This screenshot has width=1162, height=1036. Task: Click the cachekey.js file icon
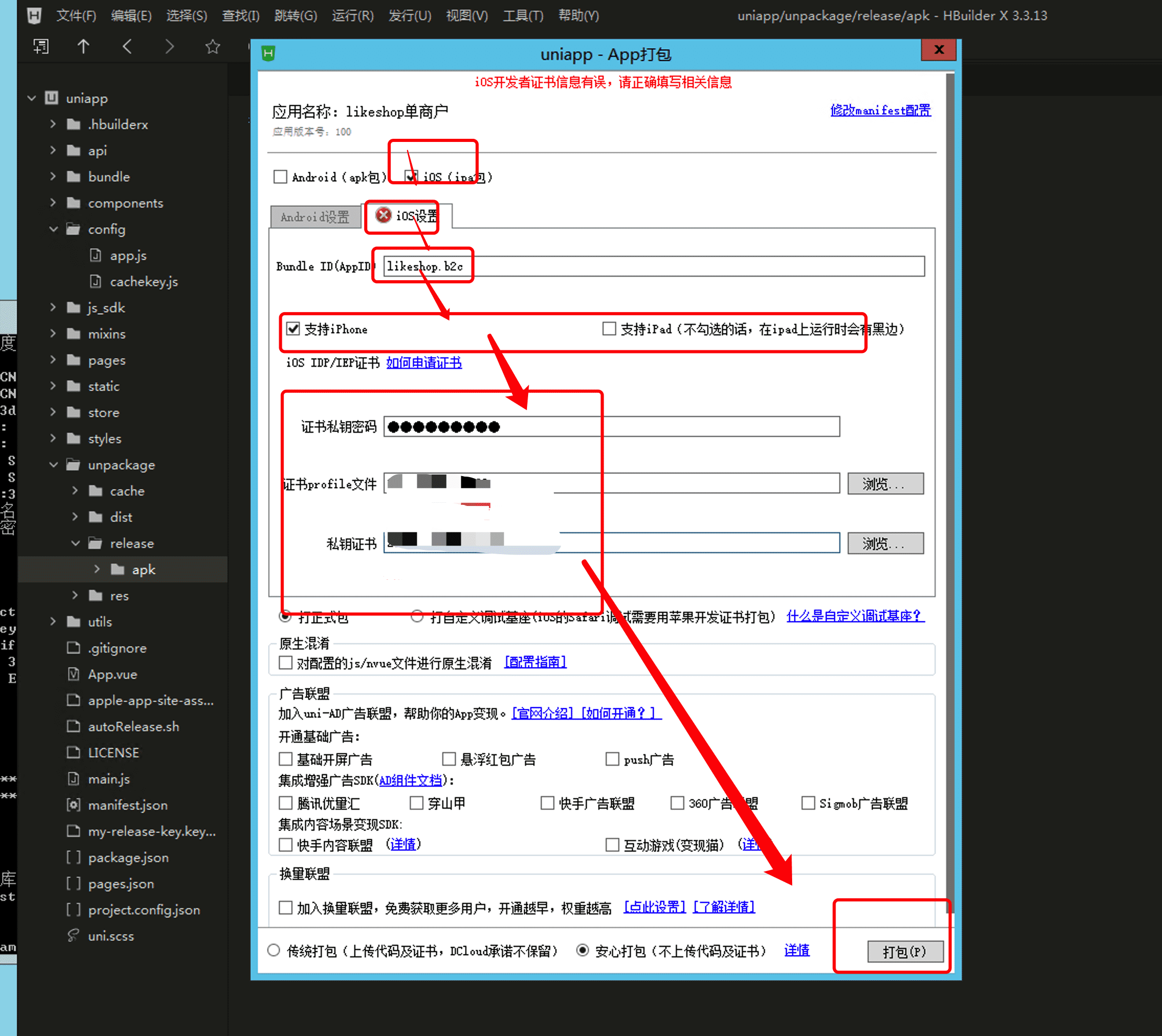tap(96, 281)
